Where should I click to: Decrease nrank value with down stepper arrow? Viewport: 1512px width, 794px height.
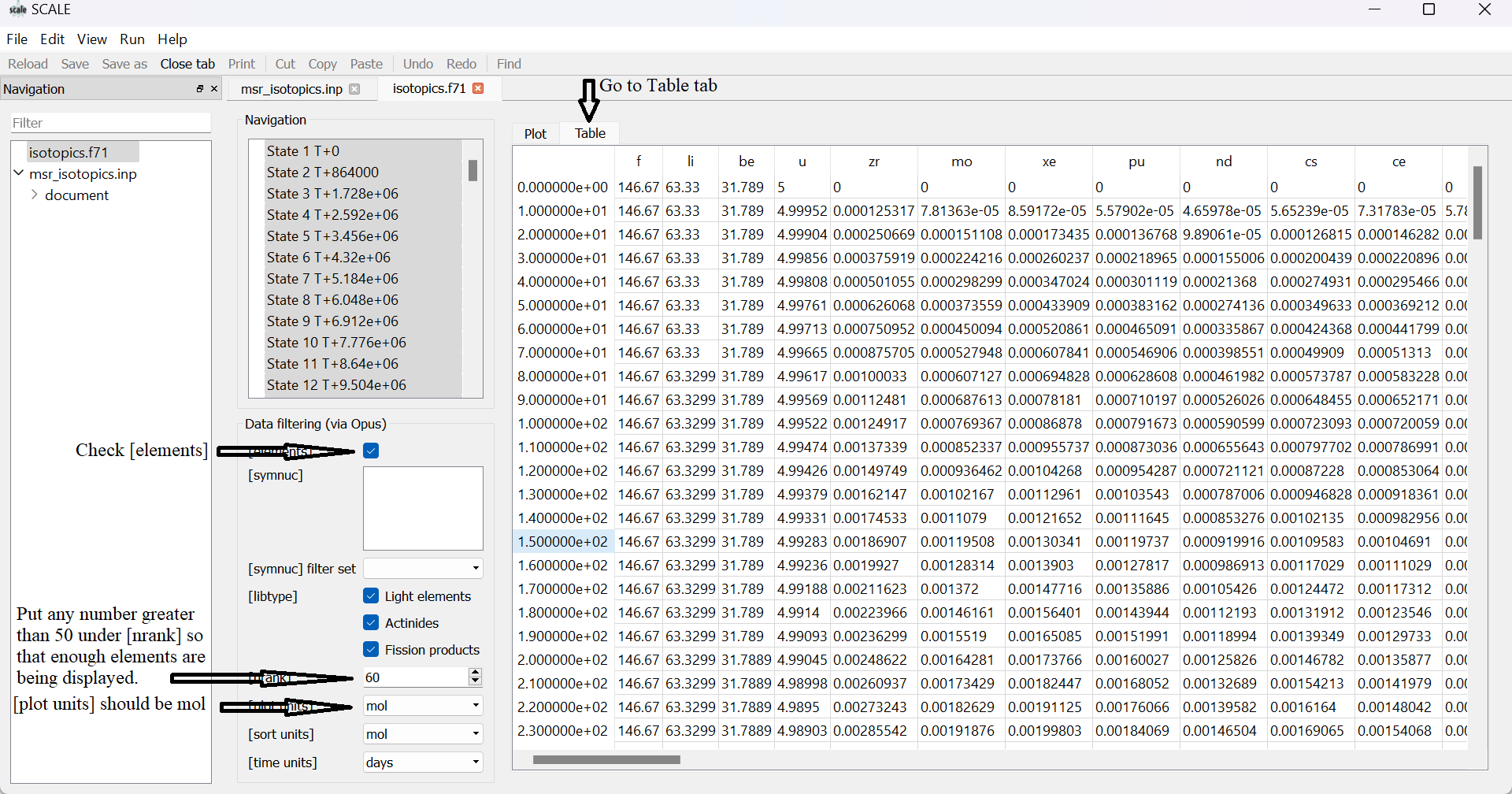pos(475,681)
